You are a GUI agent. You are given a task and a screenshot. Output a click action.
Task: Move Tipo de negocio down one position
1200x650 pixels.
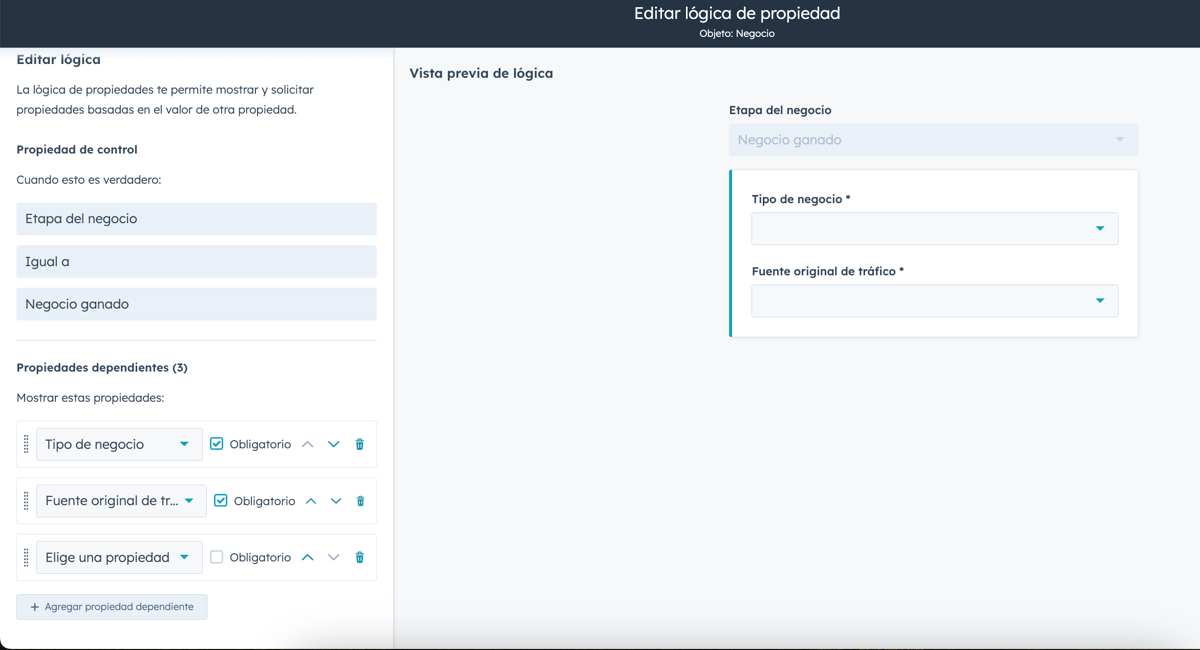click(334, 444)
